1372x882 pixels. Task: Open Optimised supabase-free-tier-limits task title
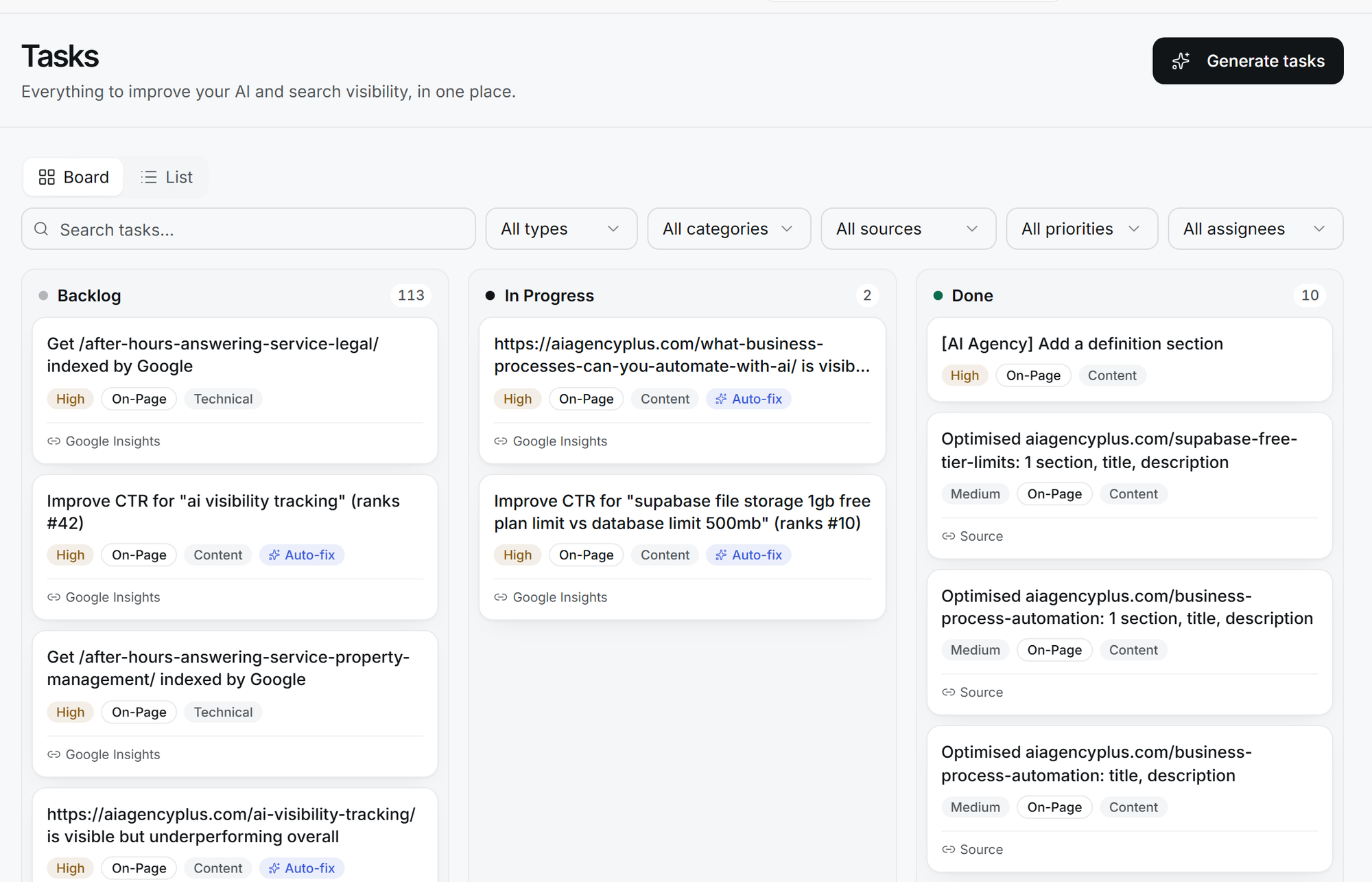(x=1119, y=450)
